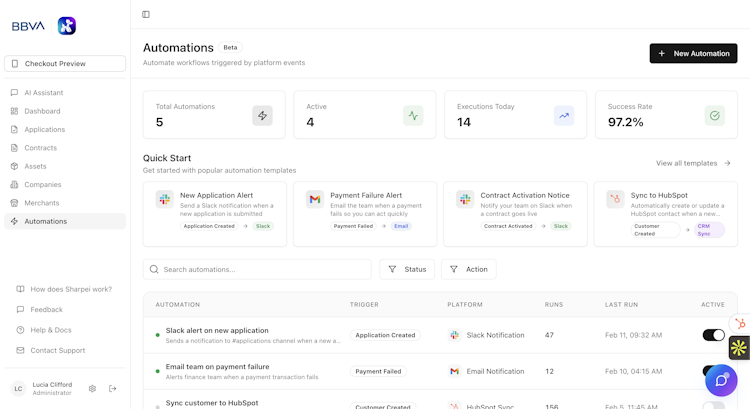Click the Total Automations lightning icon

263,115
